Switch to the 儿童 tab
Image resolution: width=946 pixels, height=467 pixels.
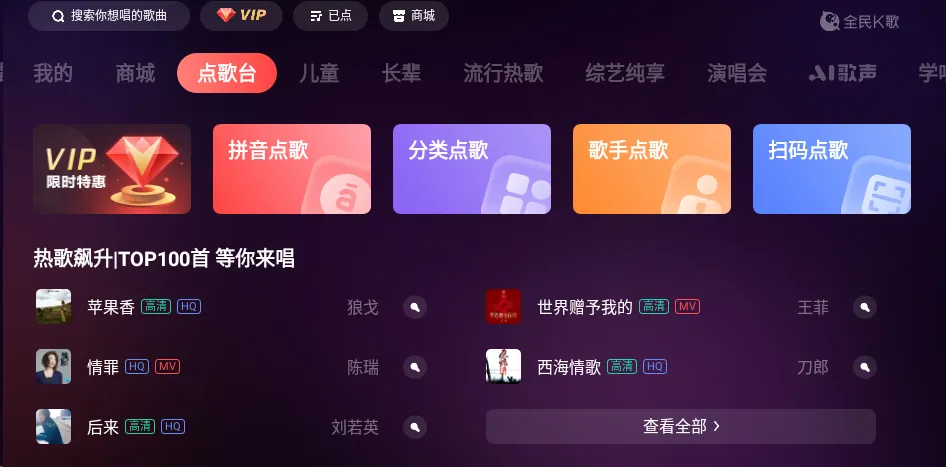pyautogui.click(x=319, y=73)
